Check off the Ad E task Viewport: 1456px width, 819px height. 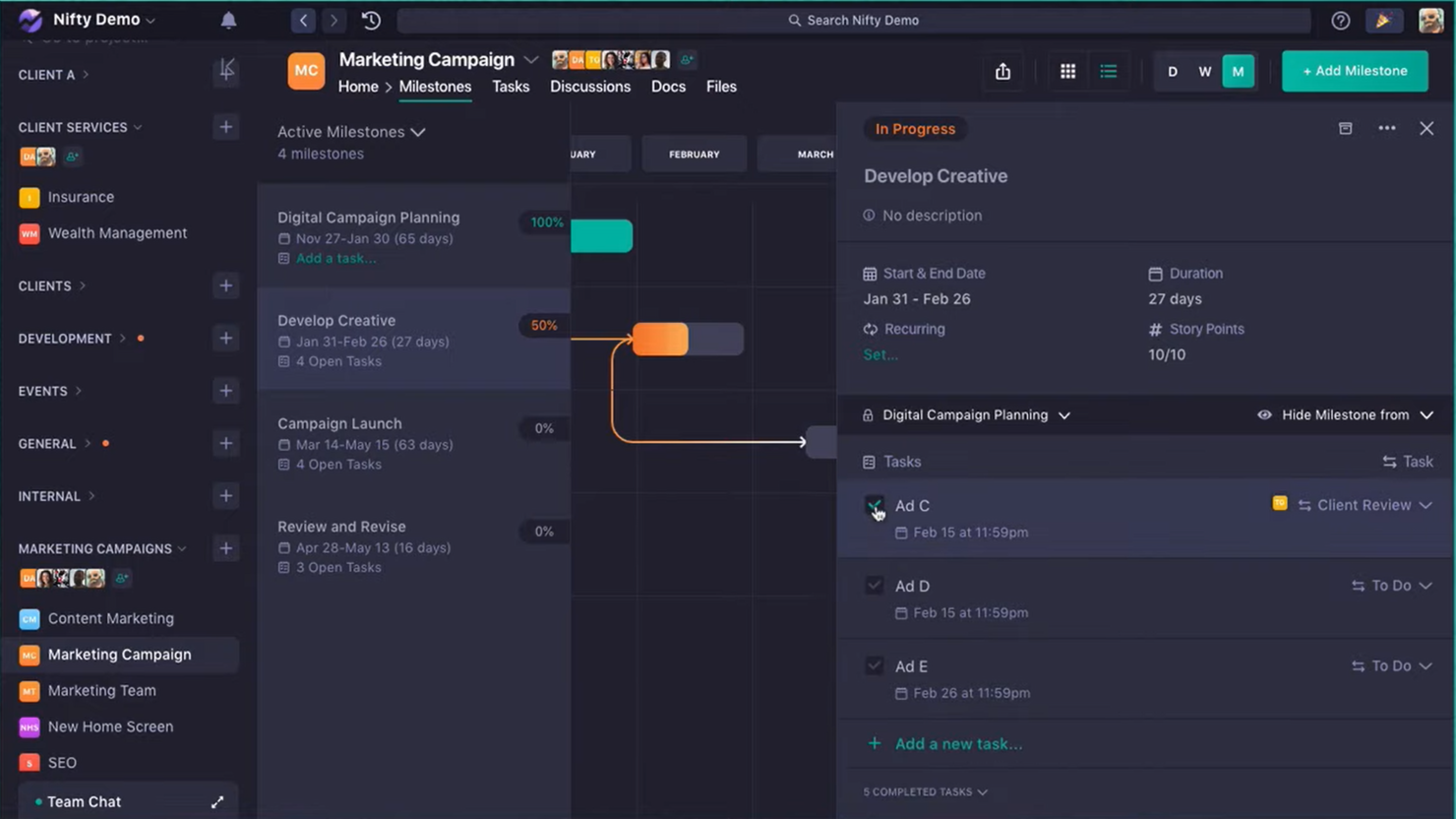click(x=874, y=666)
